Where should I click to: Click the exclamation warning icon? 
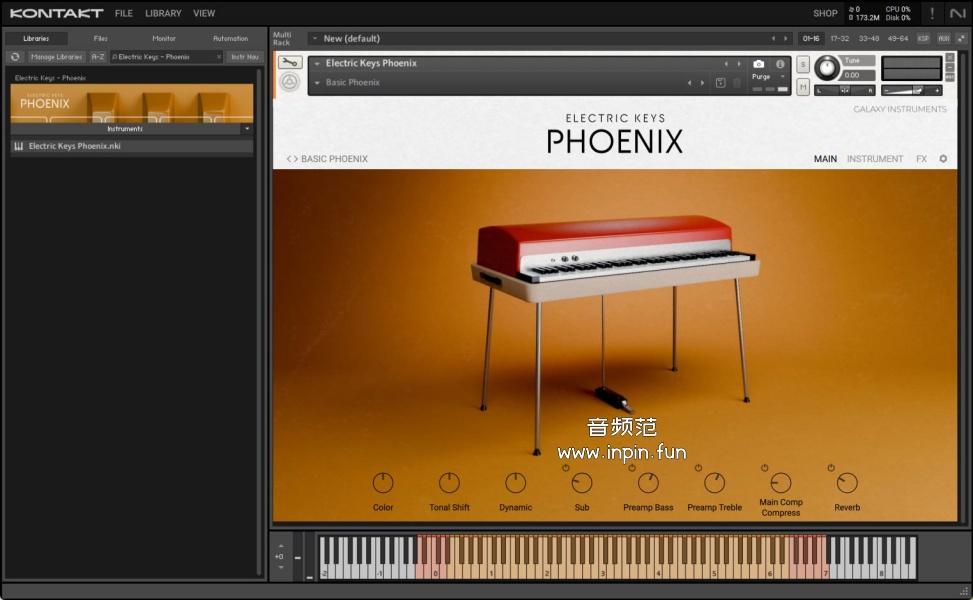[932, 13]
